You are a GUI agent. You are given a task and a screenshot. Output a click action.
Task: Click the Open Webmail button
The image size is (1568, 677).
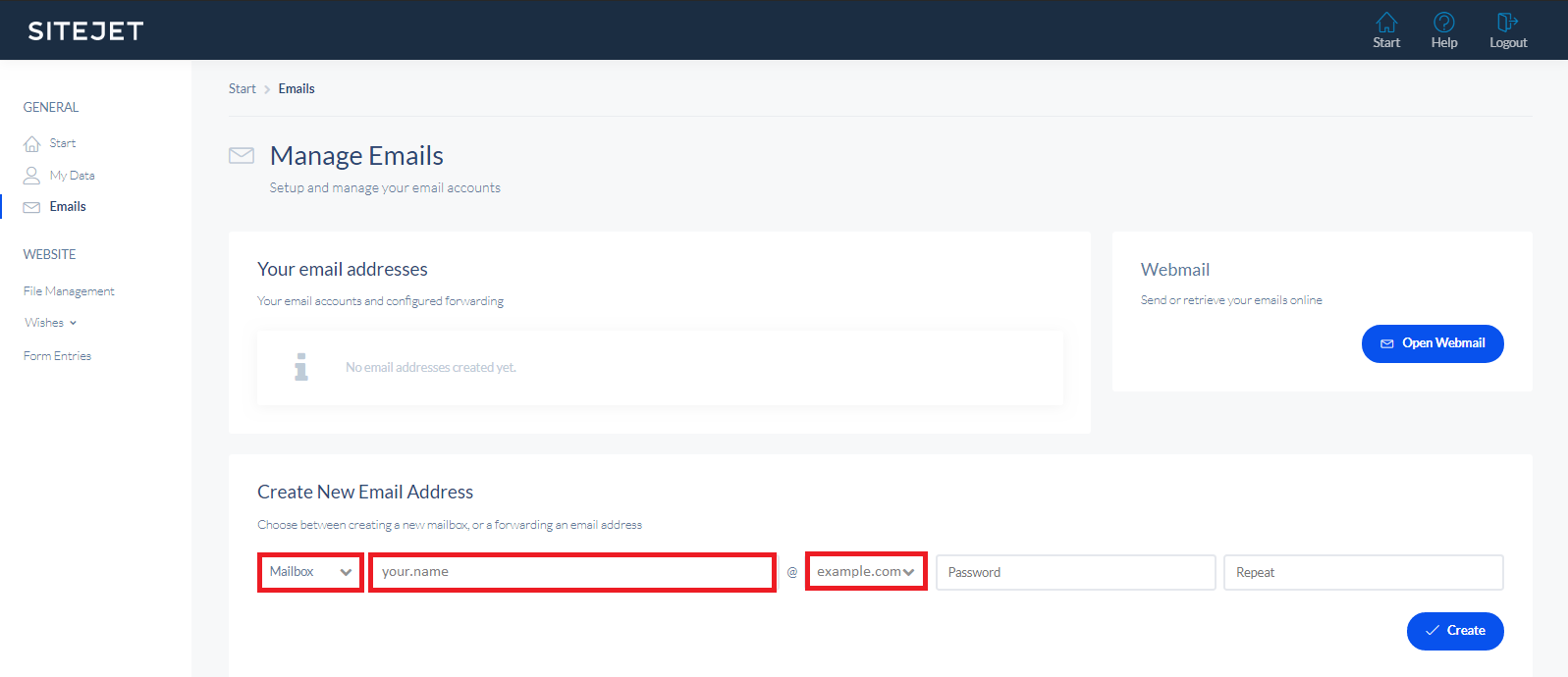(1432, 343)
